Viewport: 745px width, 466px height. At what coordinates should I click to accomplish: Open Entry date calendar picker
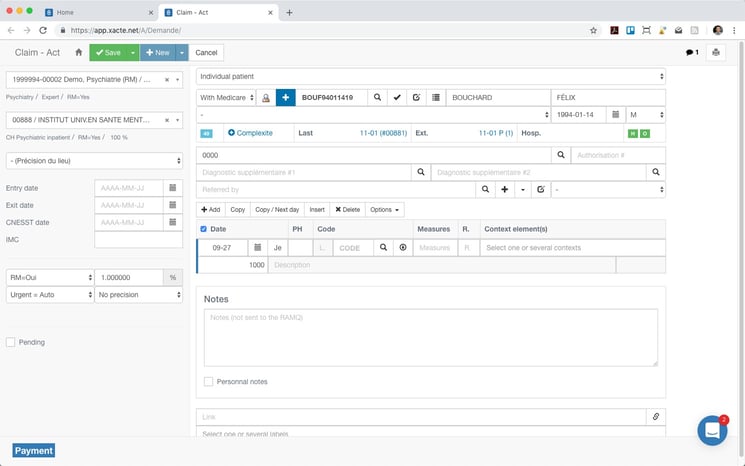click(x=173, y=188)
